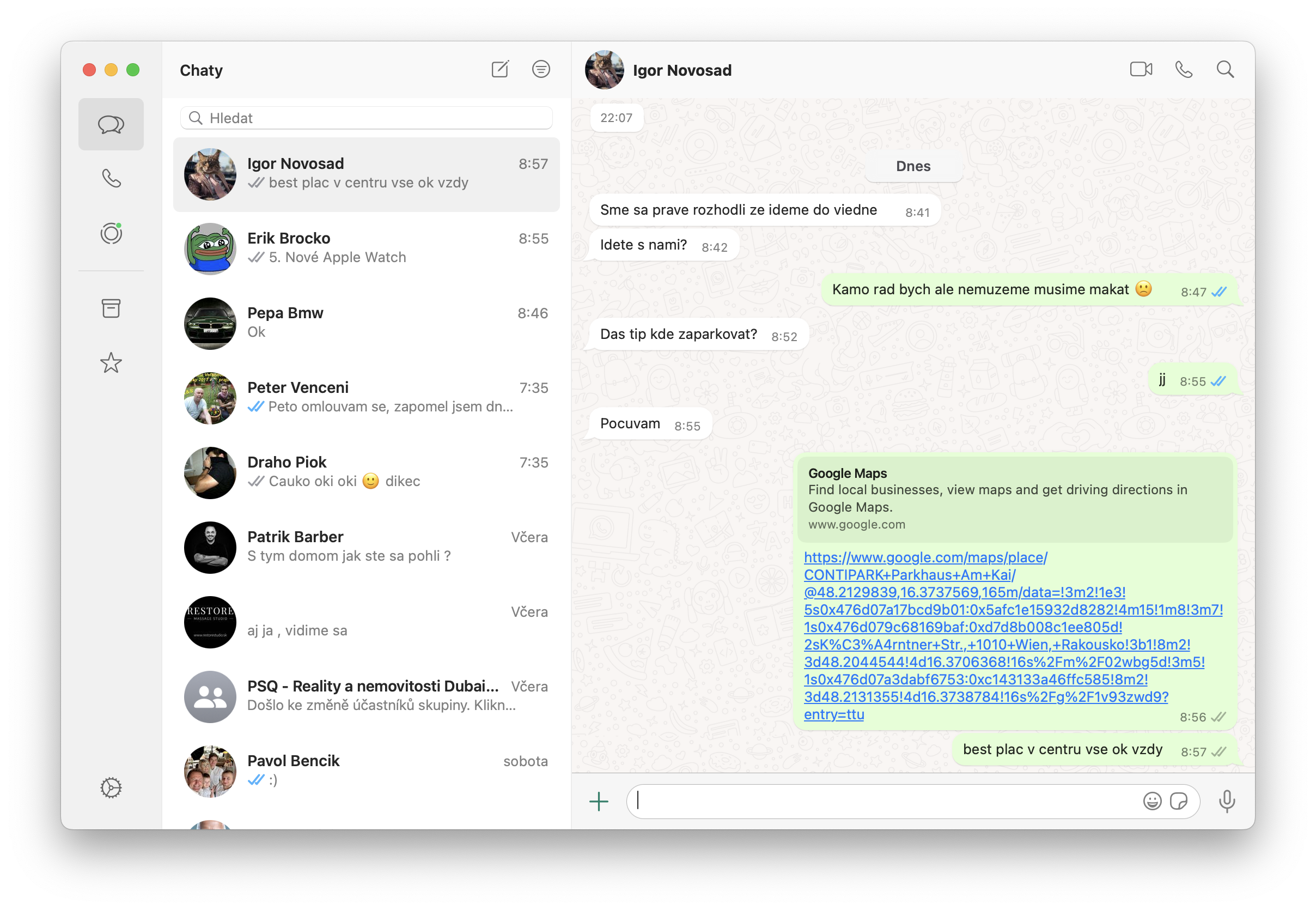
Task: Open search within the conversation
Action: pyautogui.click(x=1226, y=70)
